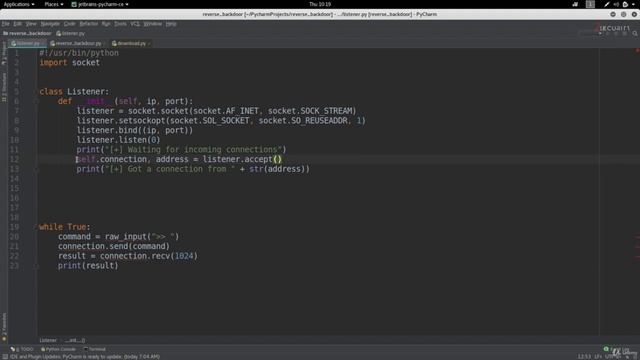Screen dimensions: 640x360
Task: Click the camera recorder tray icon
Action: pyautogui.click(x=575, y=4)
